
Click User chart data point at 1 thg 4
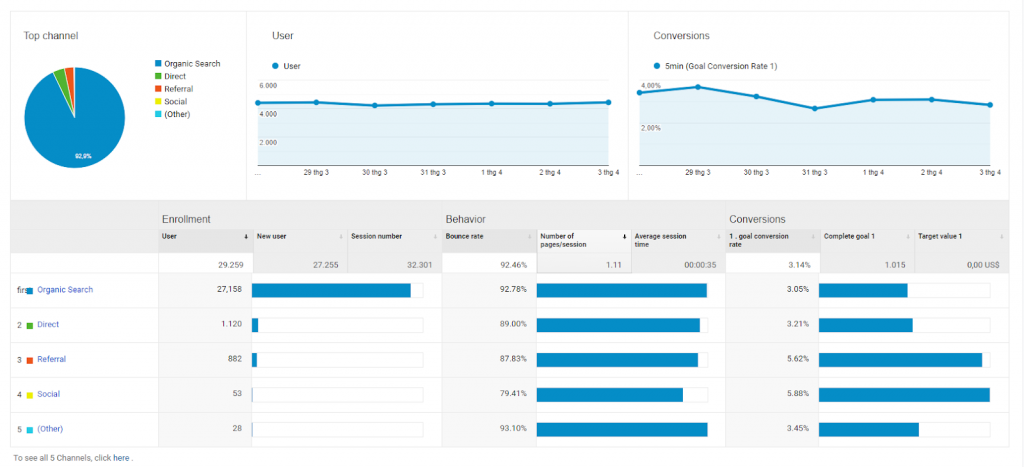pos(492,103)
